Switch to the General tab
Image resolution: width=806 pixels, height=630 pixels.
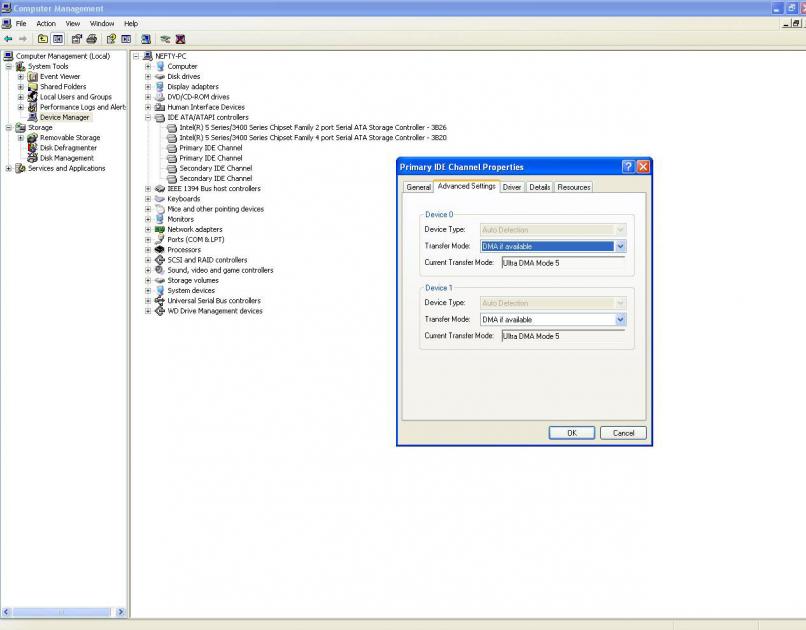click(418, 187)
